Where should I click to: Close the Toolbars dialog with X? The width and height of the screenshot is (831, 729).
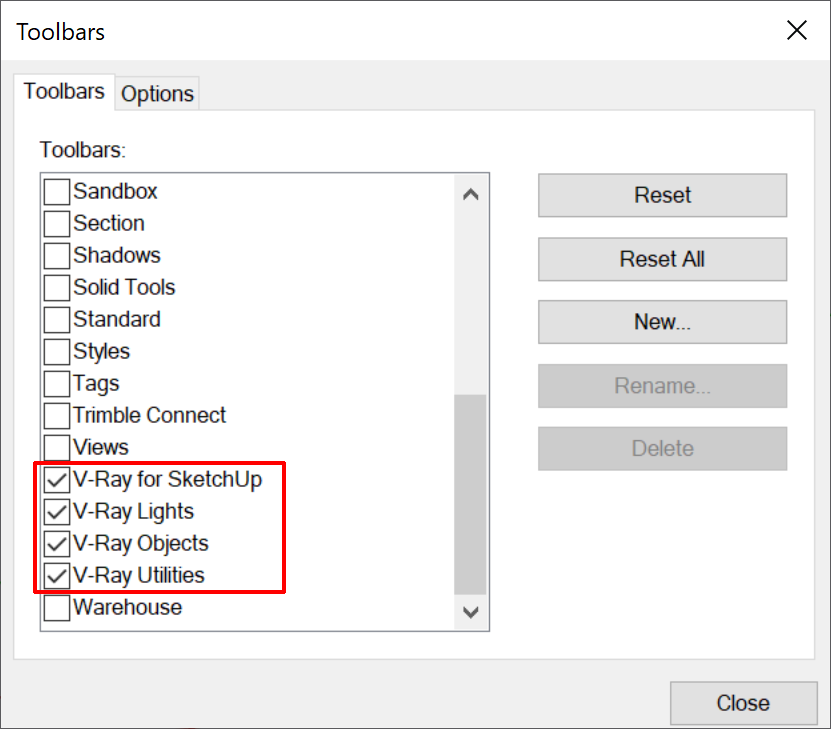click(x=797, y=30)
